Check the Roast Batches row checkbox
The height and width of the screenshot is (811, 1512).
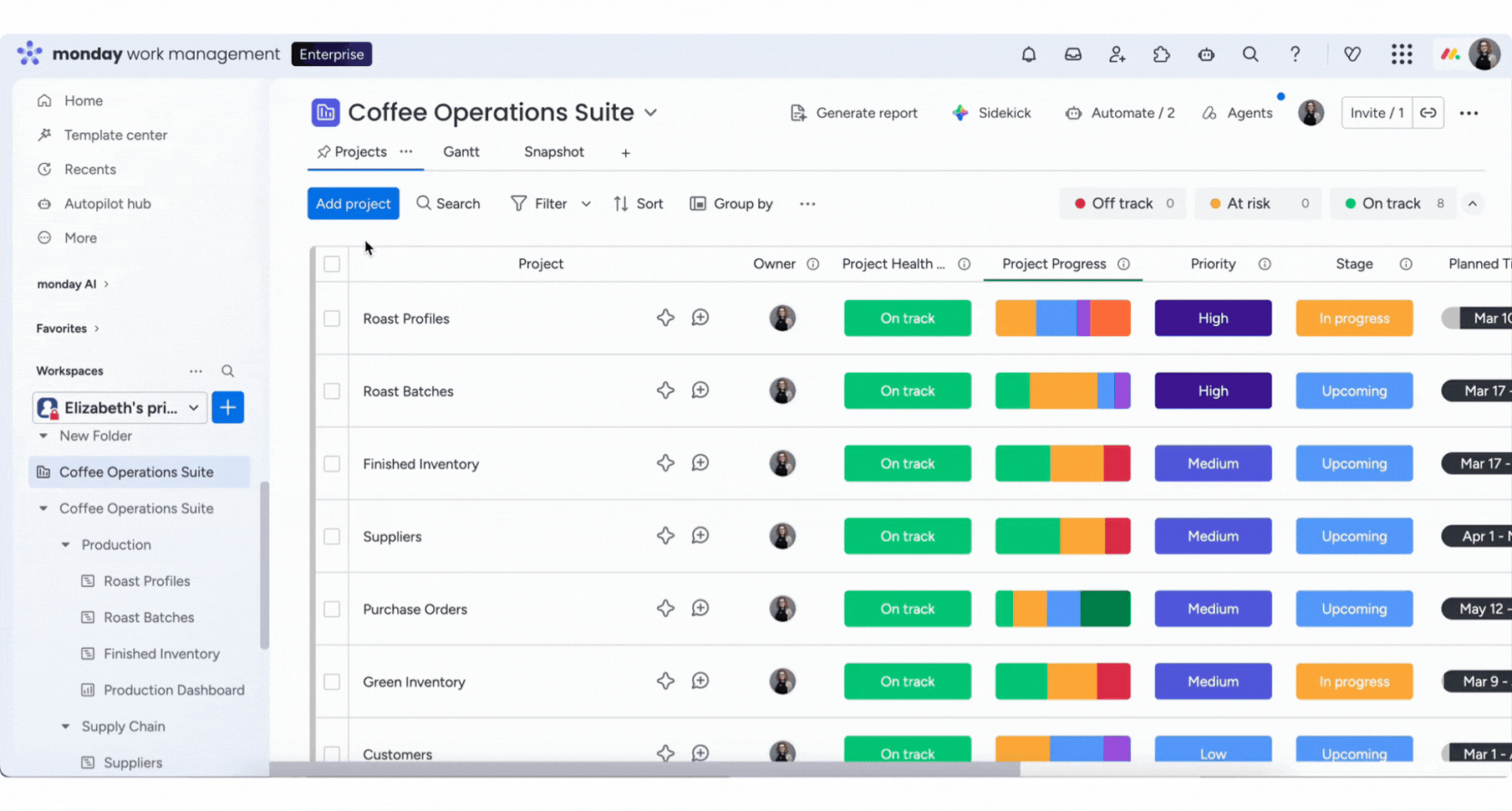click(332, 391)
